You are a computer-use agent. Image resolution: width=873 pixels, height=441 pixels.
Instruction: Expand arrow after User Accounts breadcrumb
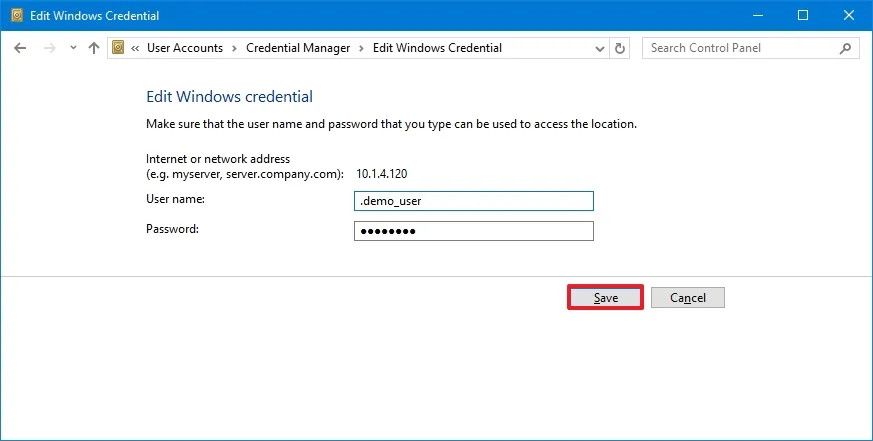[x=234, y=48]
